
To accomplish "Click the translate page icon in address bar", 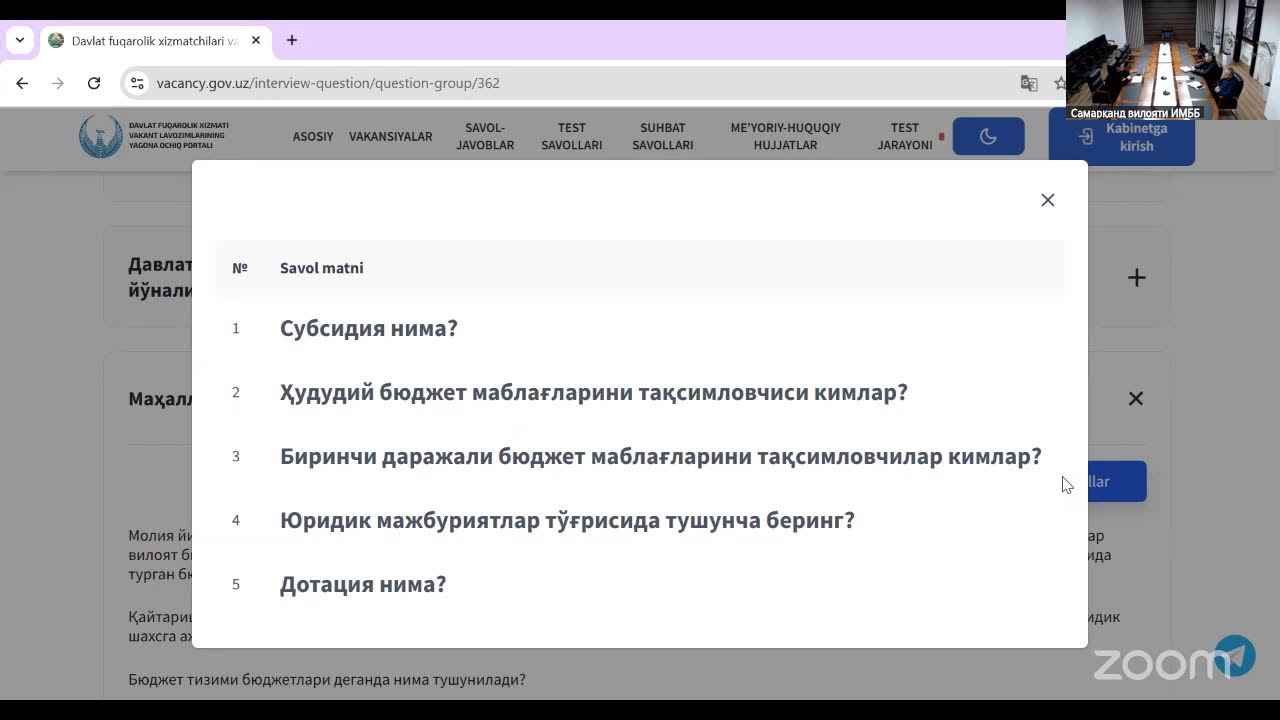I will click(1028, 83).
